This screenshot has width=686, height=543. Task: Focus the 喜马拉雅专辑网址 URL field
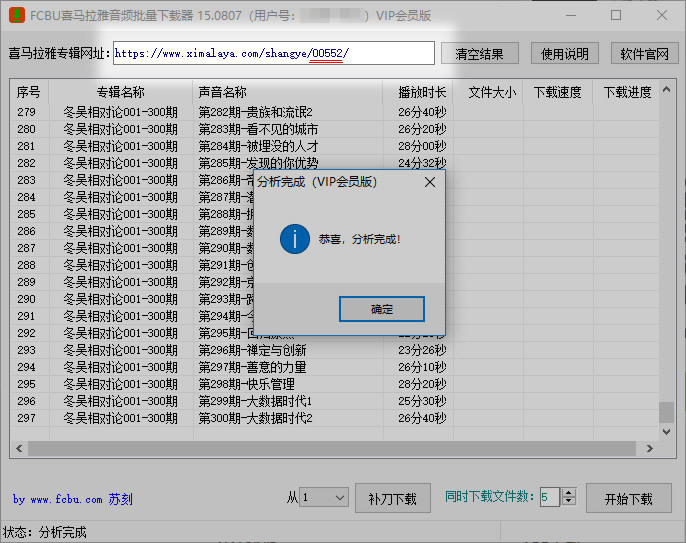coord(274,53)
